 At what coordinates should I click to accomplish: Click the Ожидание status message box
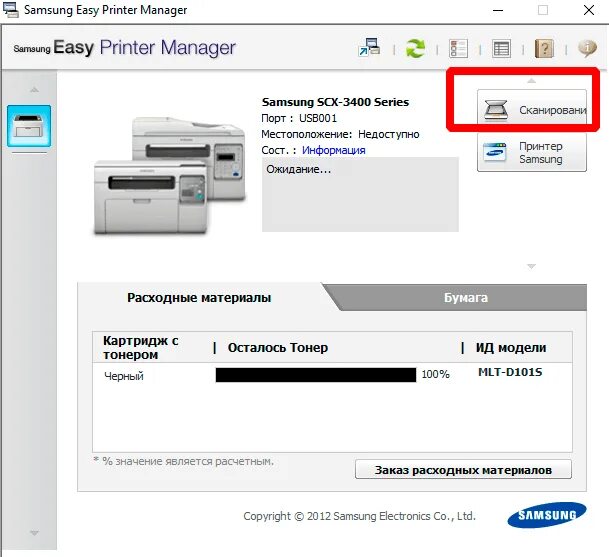coord(360,194)
